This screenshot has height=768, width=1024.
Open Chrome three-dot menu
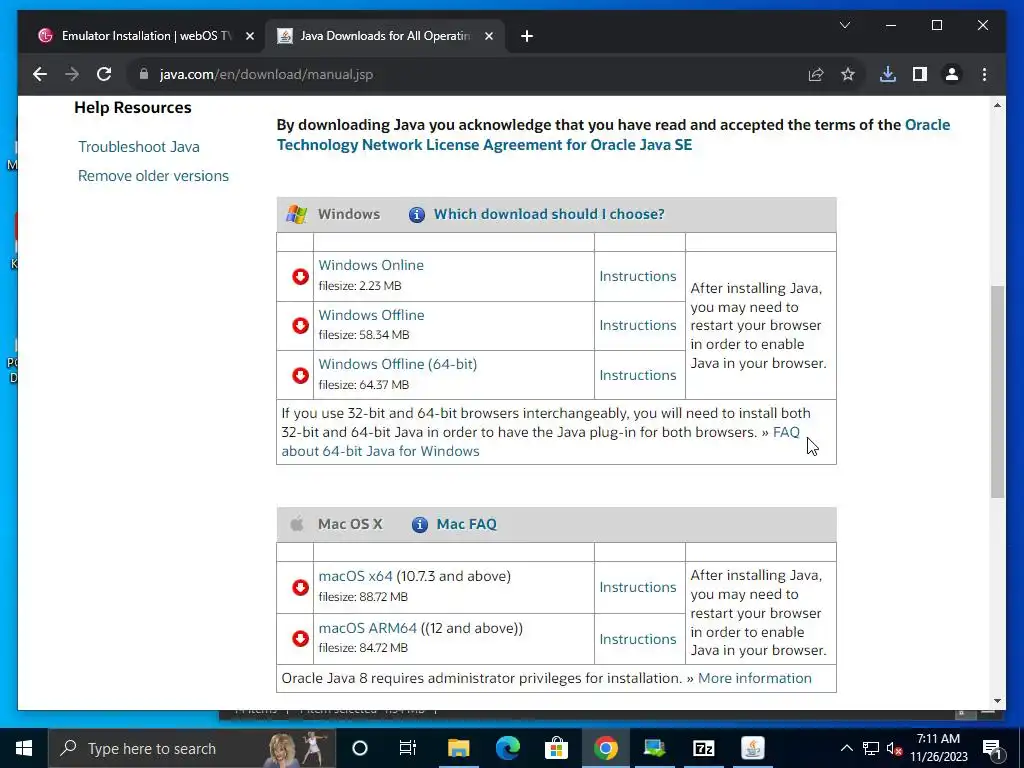click(984, 74)
